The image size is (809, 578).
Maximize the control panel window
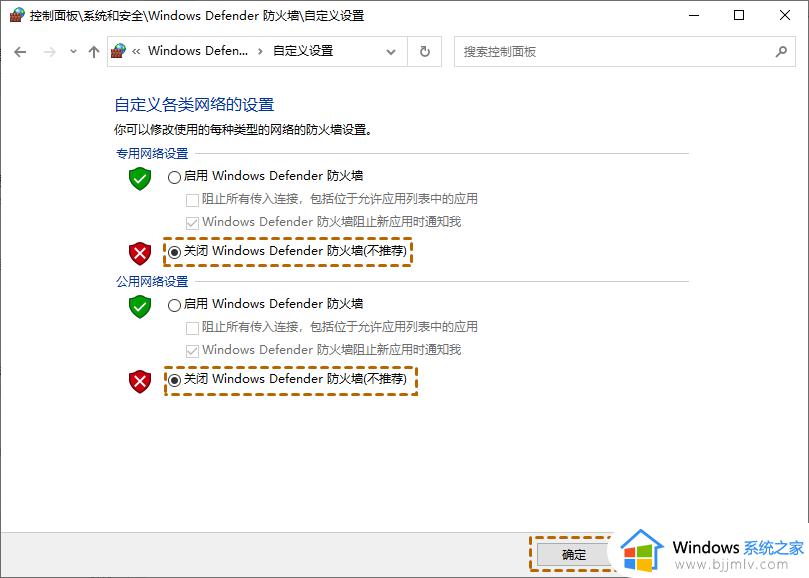point(739,15)
